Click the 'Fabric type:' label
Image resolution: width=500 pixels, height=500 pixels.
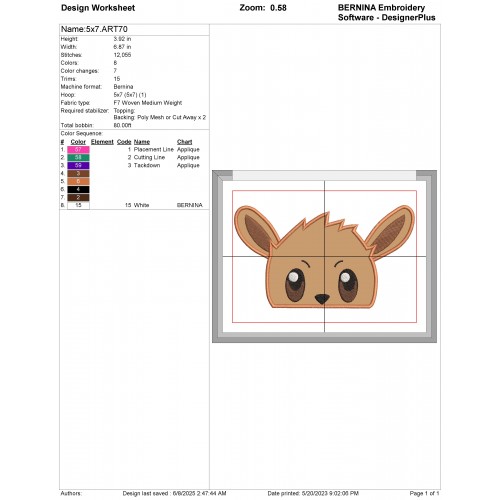(x=75, y=103)
